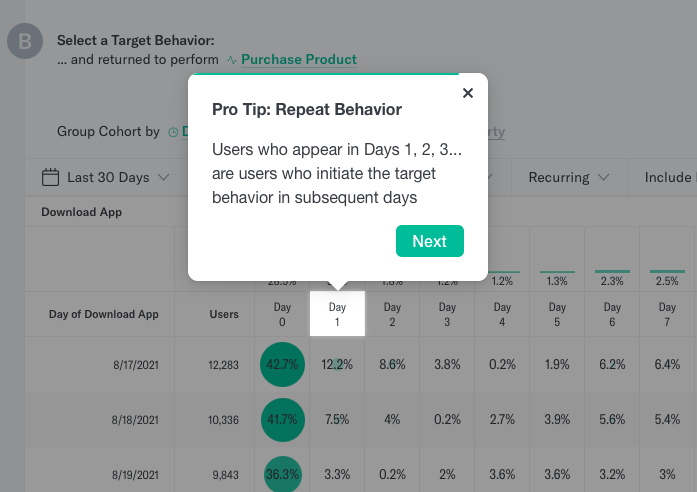The image size is (697, 492).
Task: Click the step B circle icon
Action: 25,41
